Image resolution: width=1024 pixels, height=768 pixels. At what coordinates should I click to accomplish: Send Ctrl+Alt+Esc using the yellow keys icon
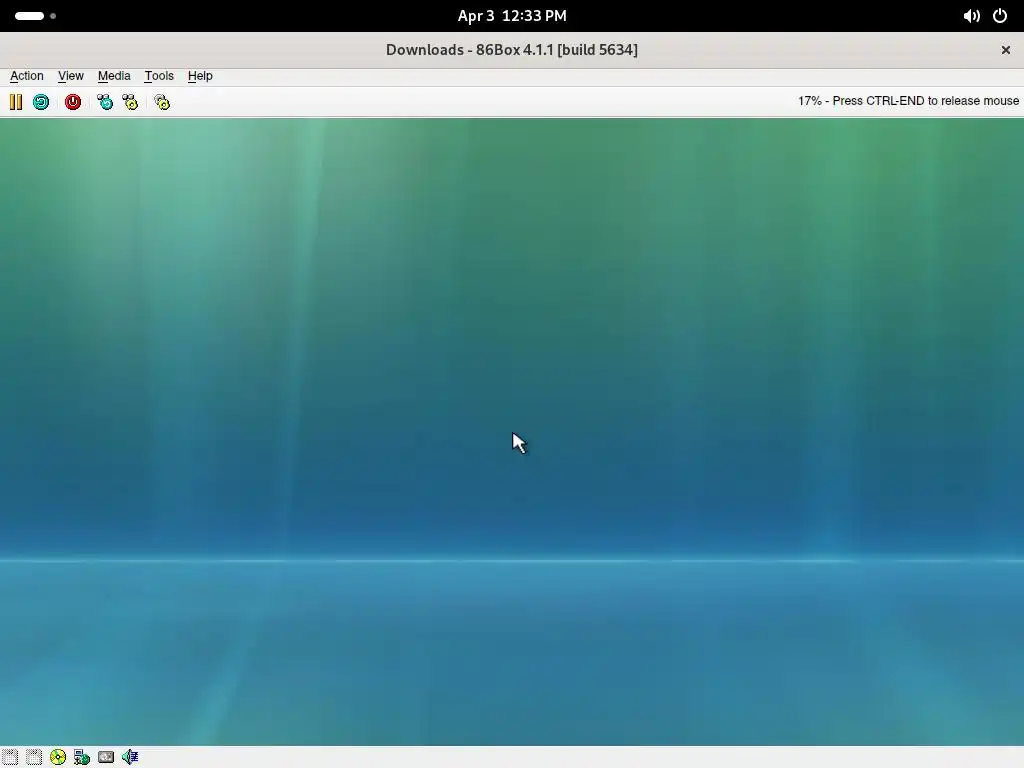pos(130,102)
